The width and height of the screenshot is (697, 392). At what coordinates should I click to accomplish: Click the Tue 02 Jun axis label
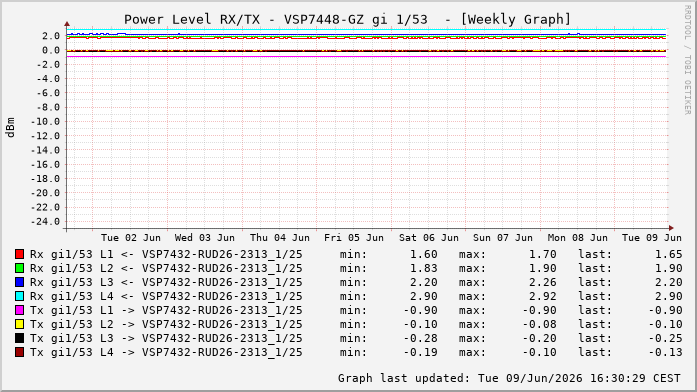click(x=131, y=238)
